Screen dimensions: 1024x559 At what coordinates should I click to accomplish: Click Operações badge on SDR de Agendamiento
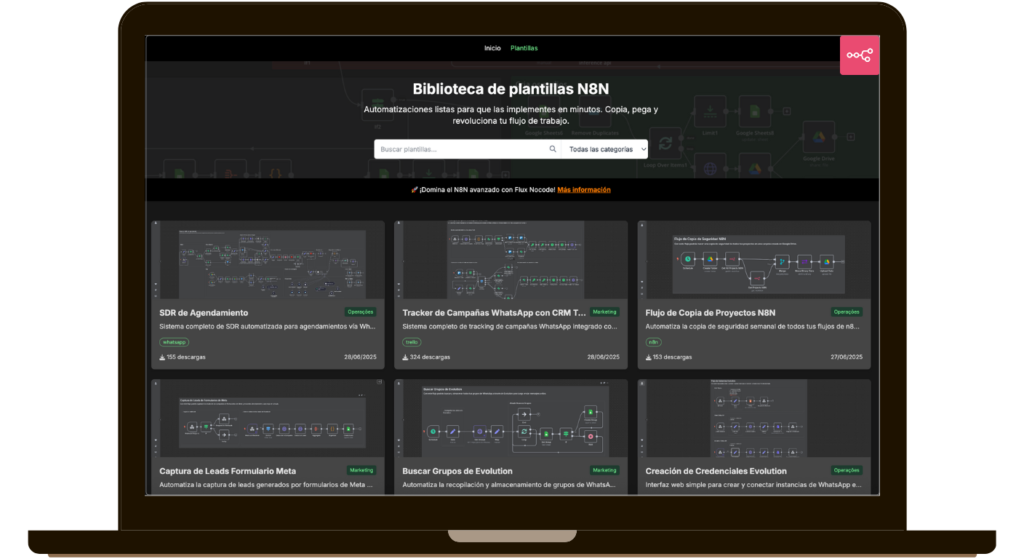(361, 312)
